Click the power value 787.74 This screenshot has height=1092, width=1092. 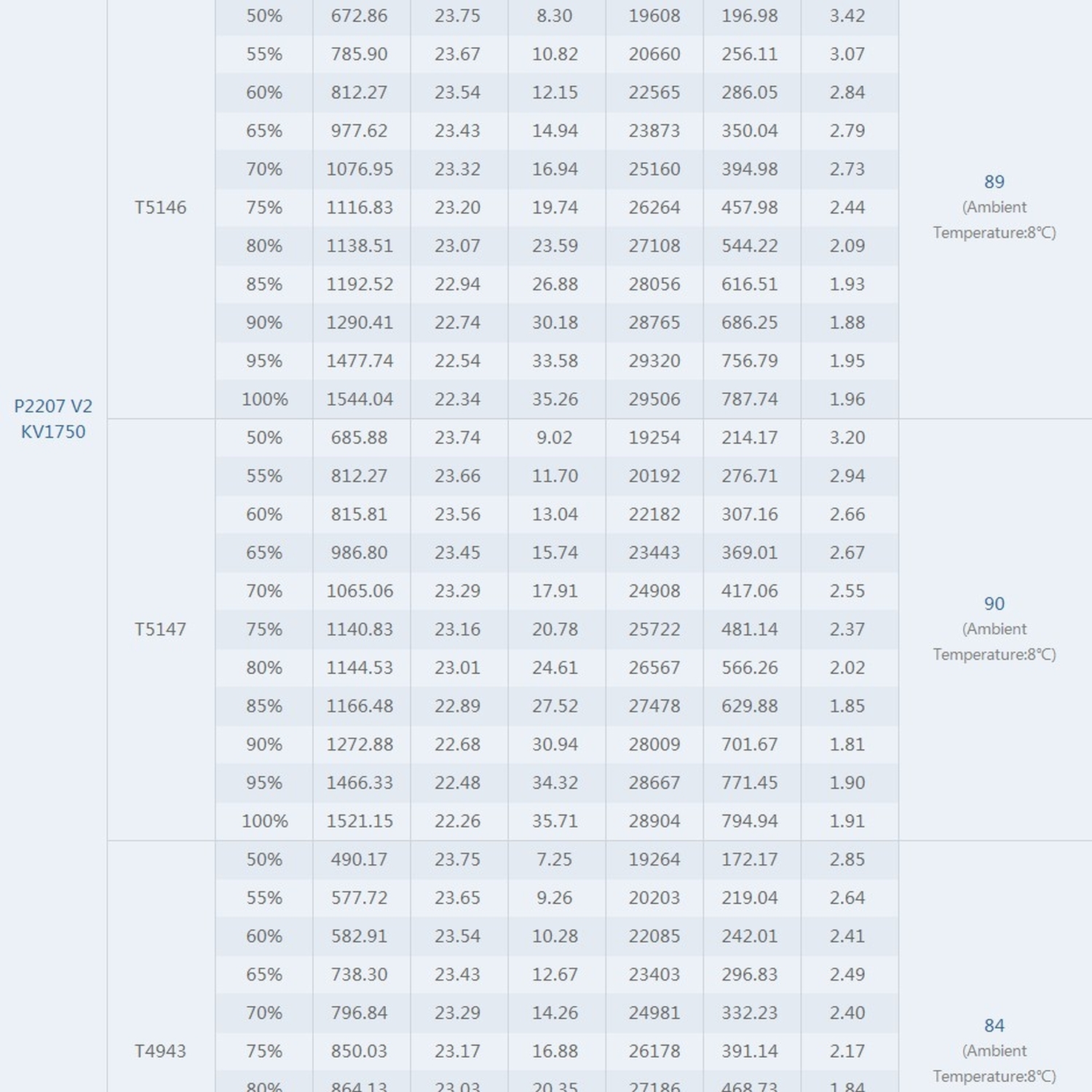[x=749, y=399]
